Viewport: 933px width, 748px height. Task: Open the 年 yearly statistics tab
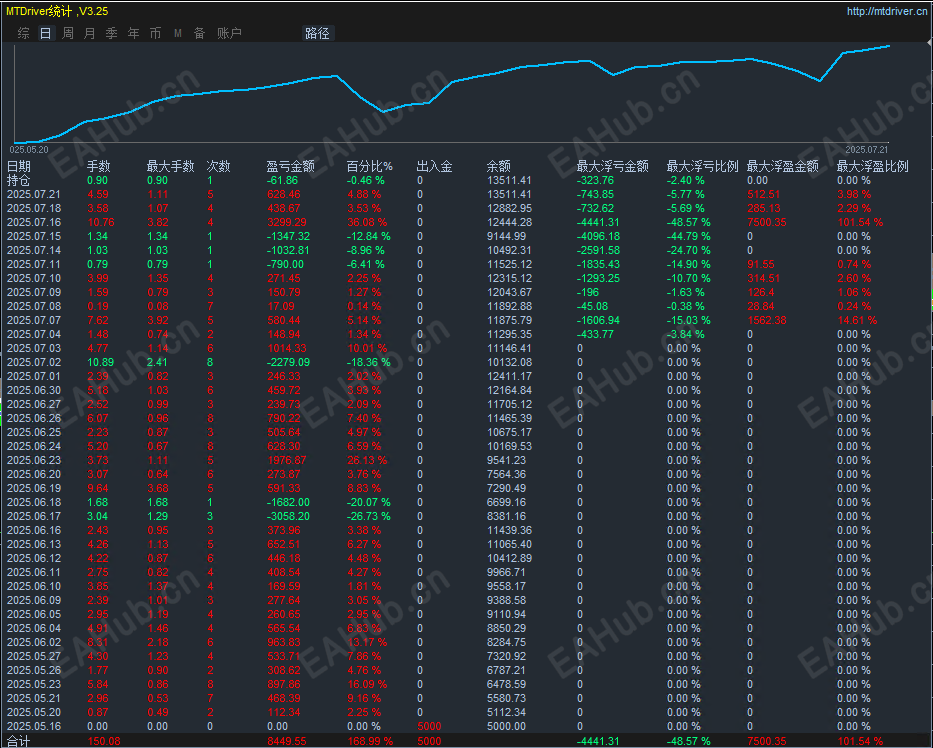coord(134,33)
